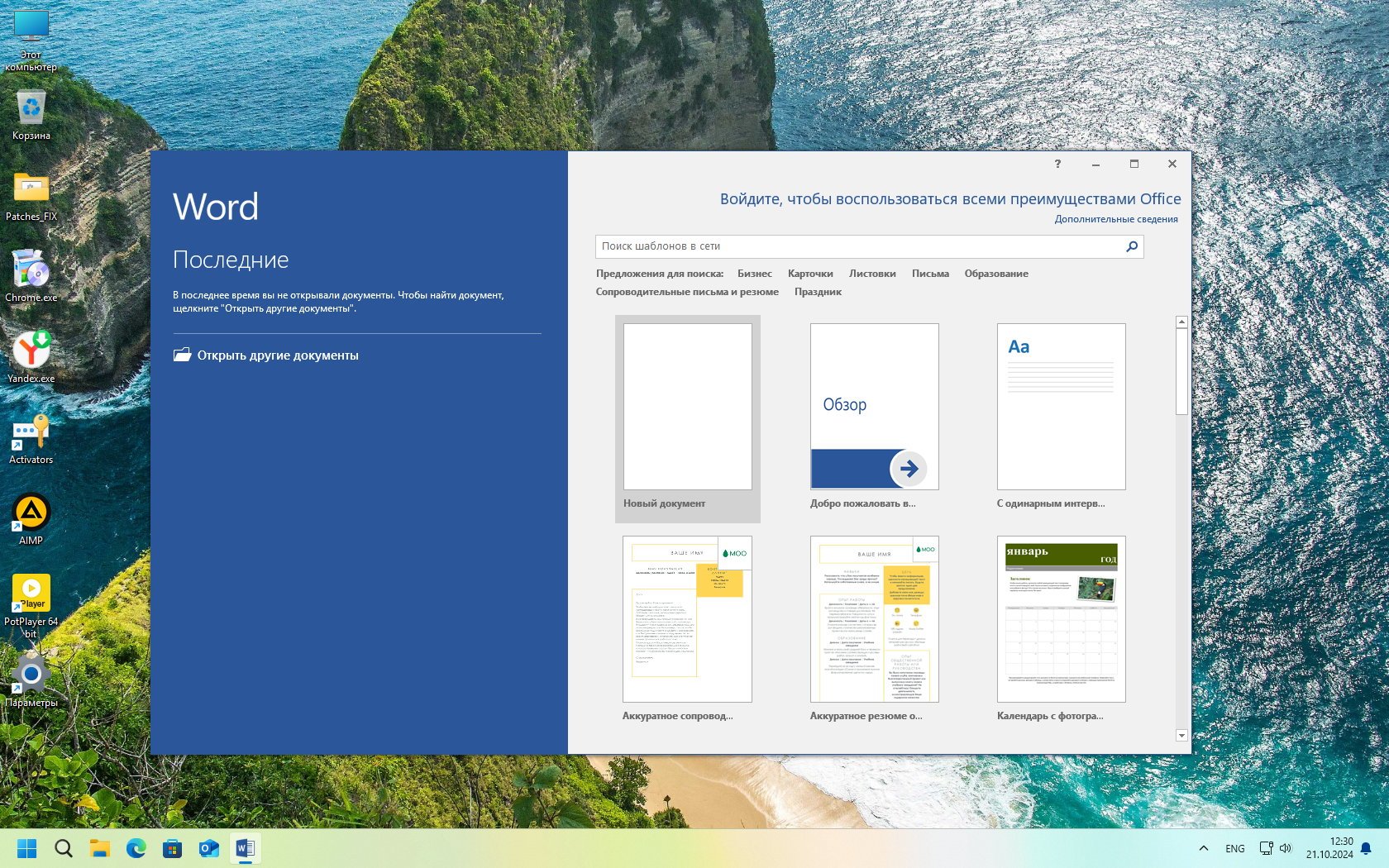1389x868 pixels.
Task: Select the Параметры settings shortcut
Action: pyautogui.click(x=31, y=682)
